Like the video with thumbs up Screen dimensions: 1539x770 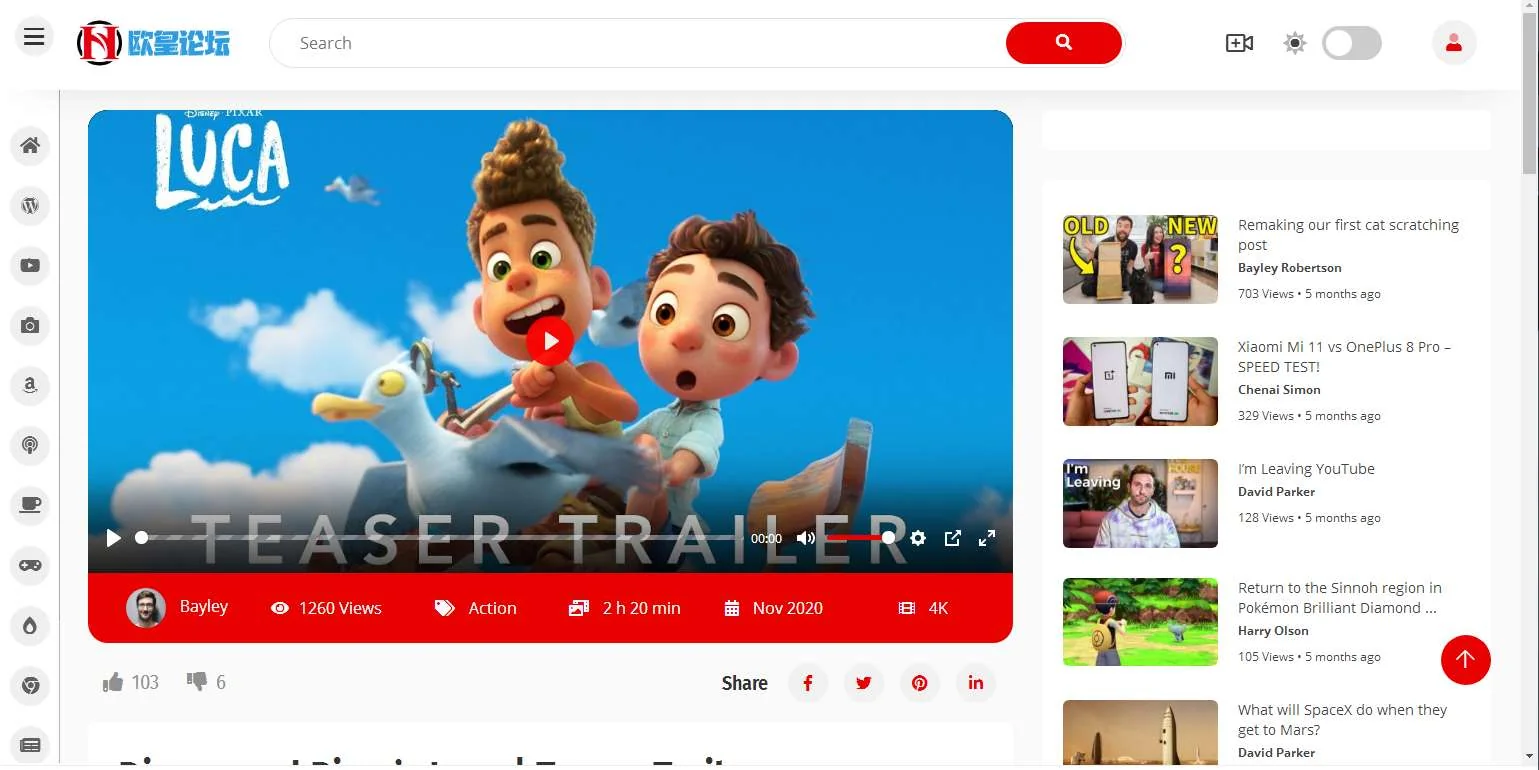(113, 682)
